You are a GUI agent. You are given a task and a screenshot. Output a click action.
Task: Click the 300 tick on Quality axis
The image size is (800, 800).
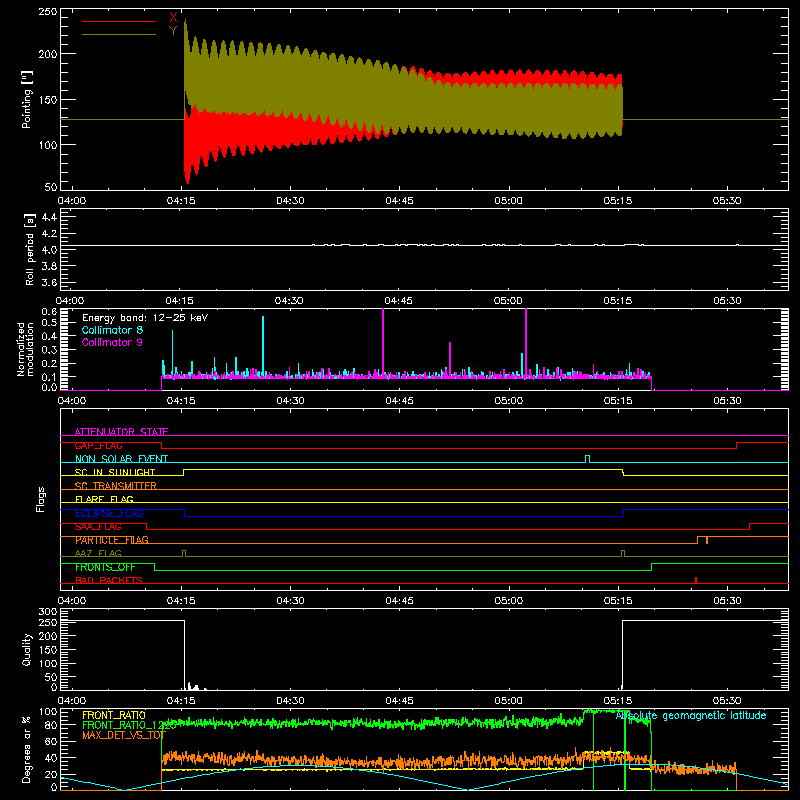coord(48,612)
